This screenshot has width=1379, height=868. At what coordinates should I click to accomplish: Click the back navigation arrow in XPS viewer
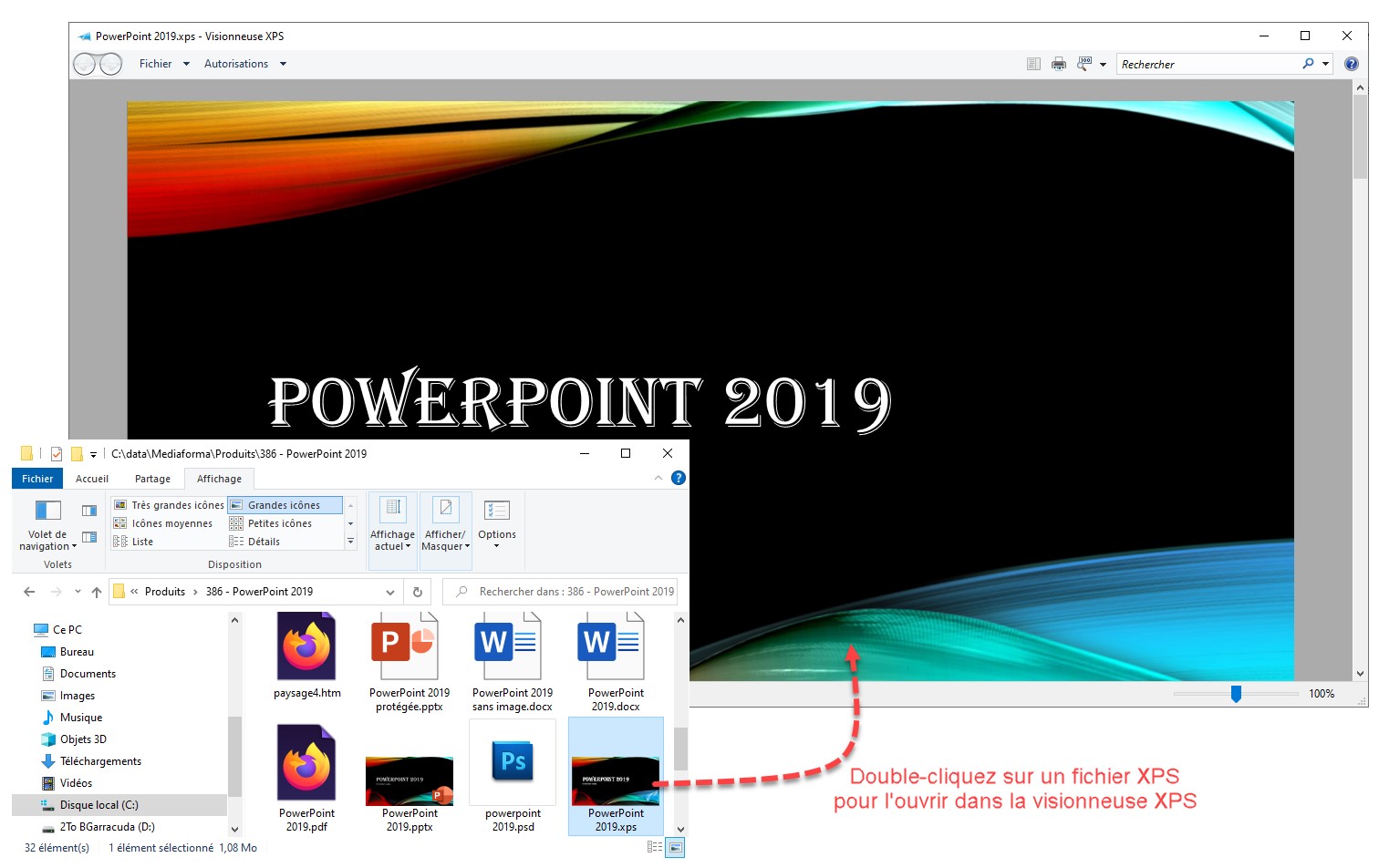(x=85, y=64)
